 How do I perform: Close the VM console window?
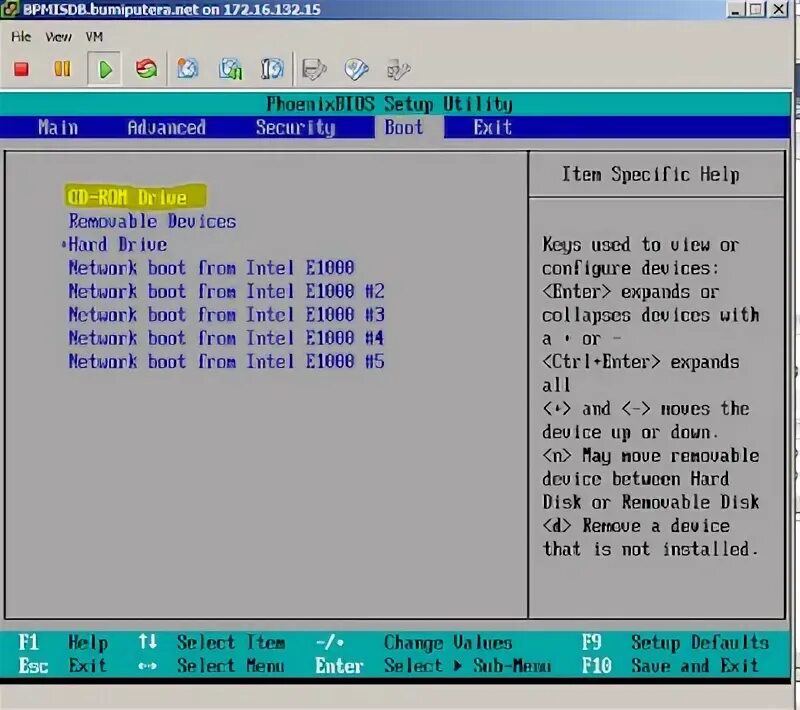pos(779,9)
